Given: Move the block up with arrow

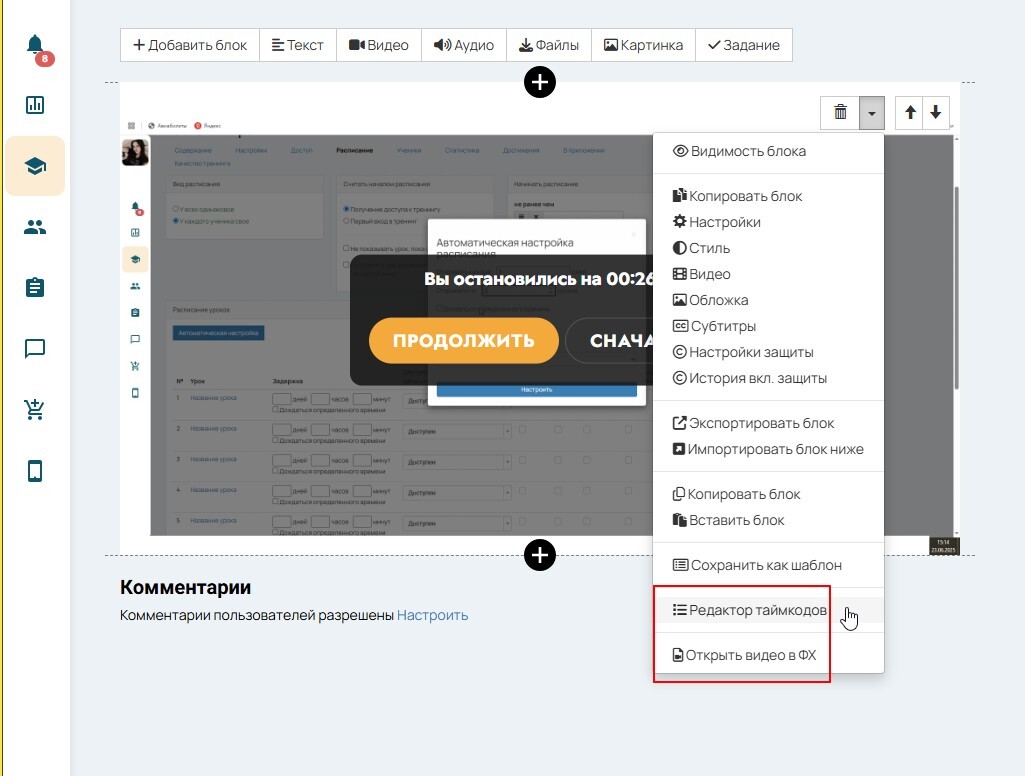Looking at the screenshot, I should [910, 113].
